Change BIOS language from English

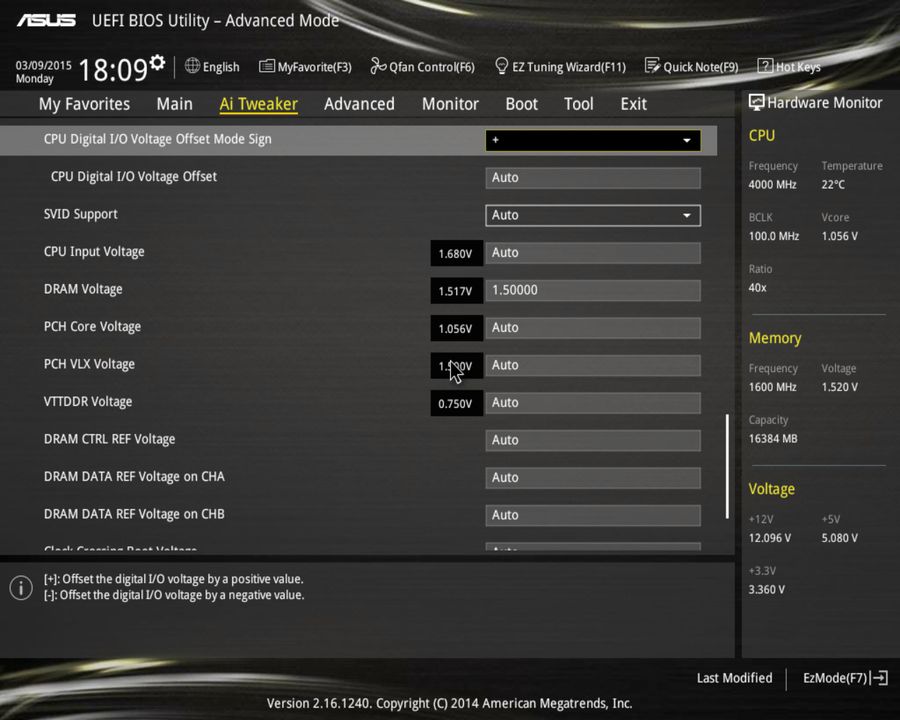(212, 66)
